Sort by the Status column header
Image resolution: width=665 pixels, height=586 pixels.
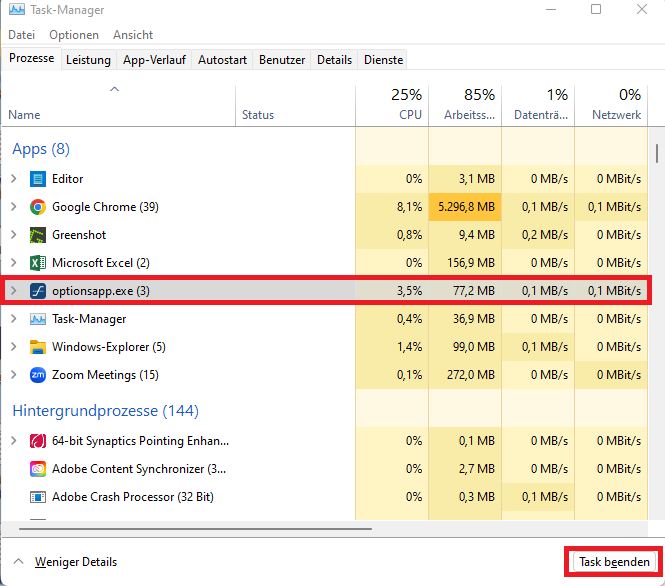[x=296, y=106]
